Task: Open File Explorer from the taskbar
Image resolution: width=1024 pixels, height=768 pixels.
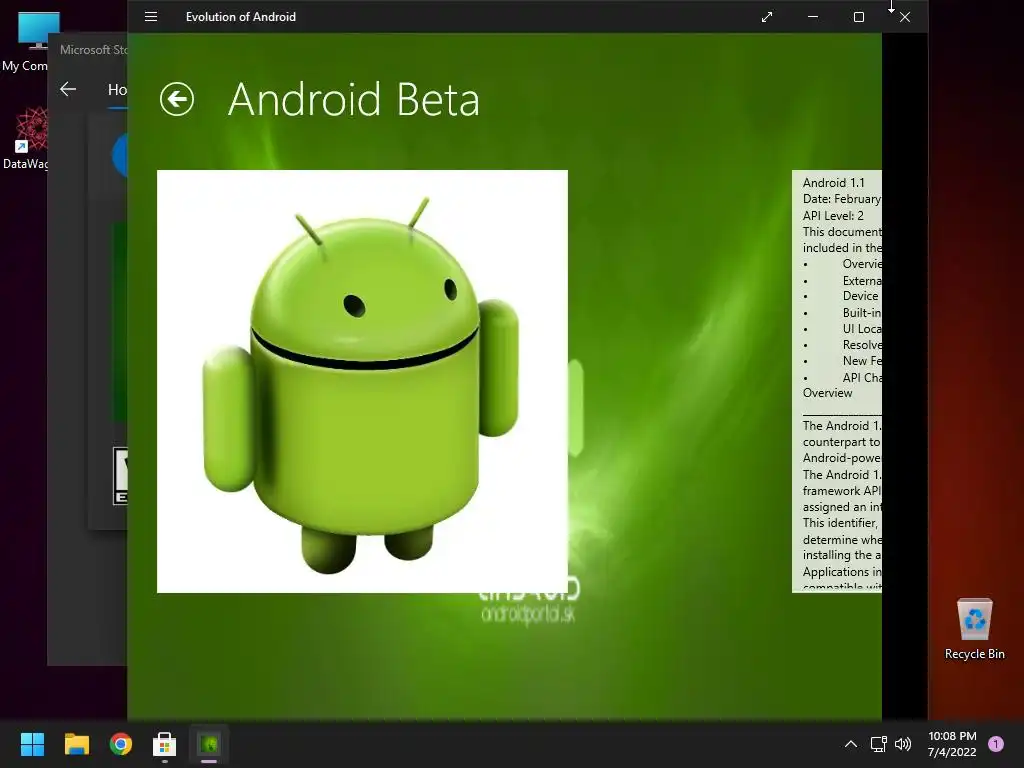Action: pos(76,744)
